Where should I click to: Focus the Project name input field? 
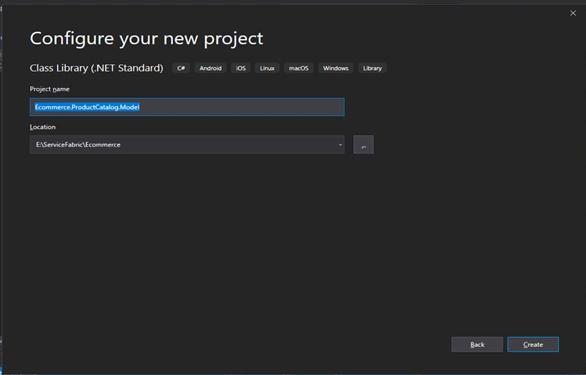[187, 107]
